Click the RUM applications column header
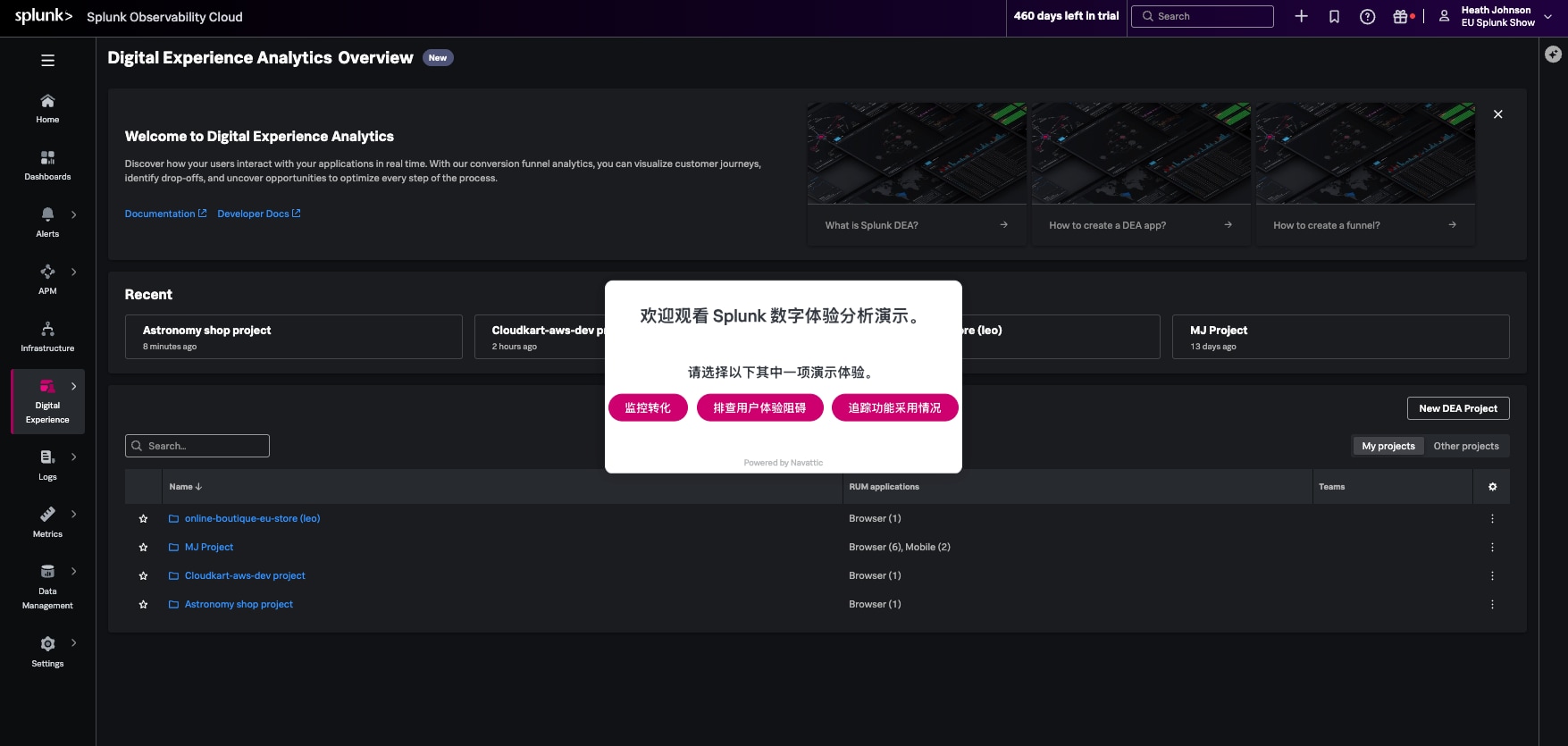The image size is (1568, 746). 884,487
